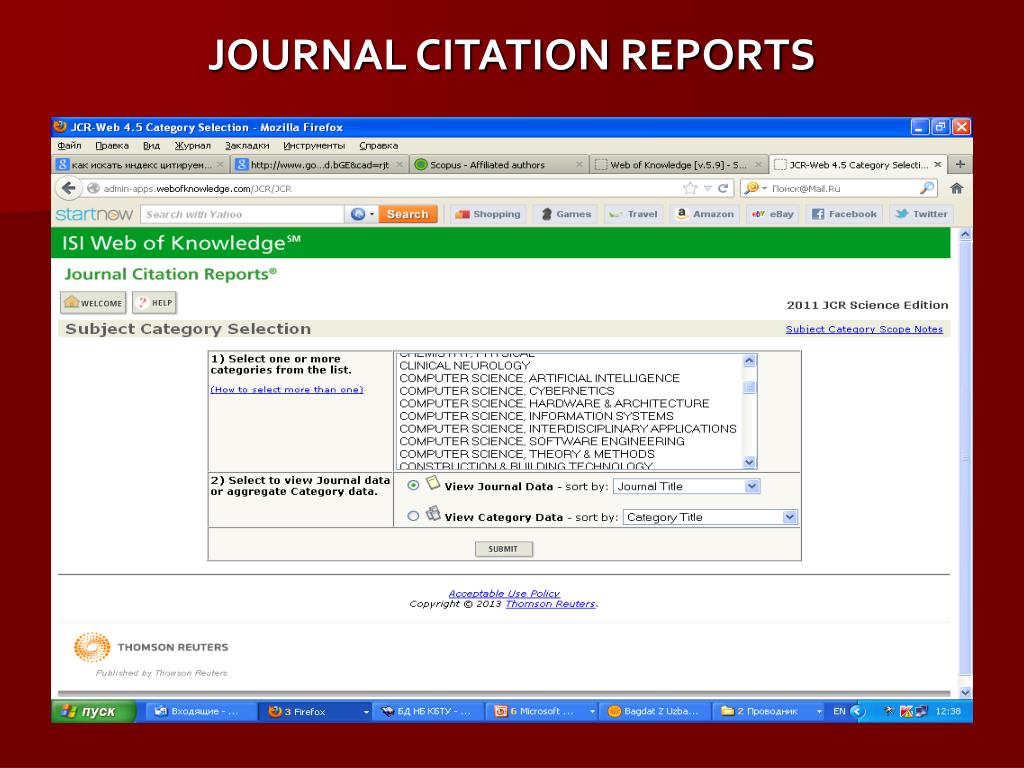Screen dimensions: 1024x768
Task: Open the Travel toolbar shortcut
Action: pyautogui.click(x=633, y=214)
